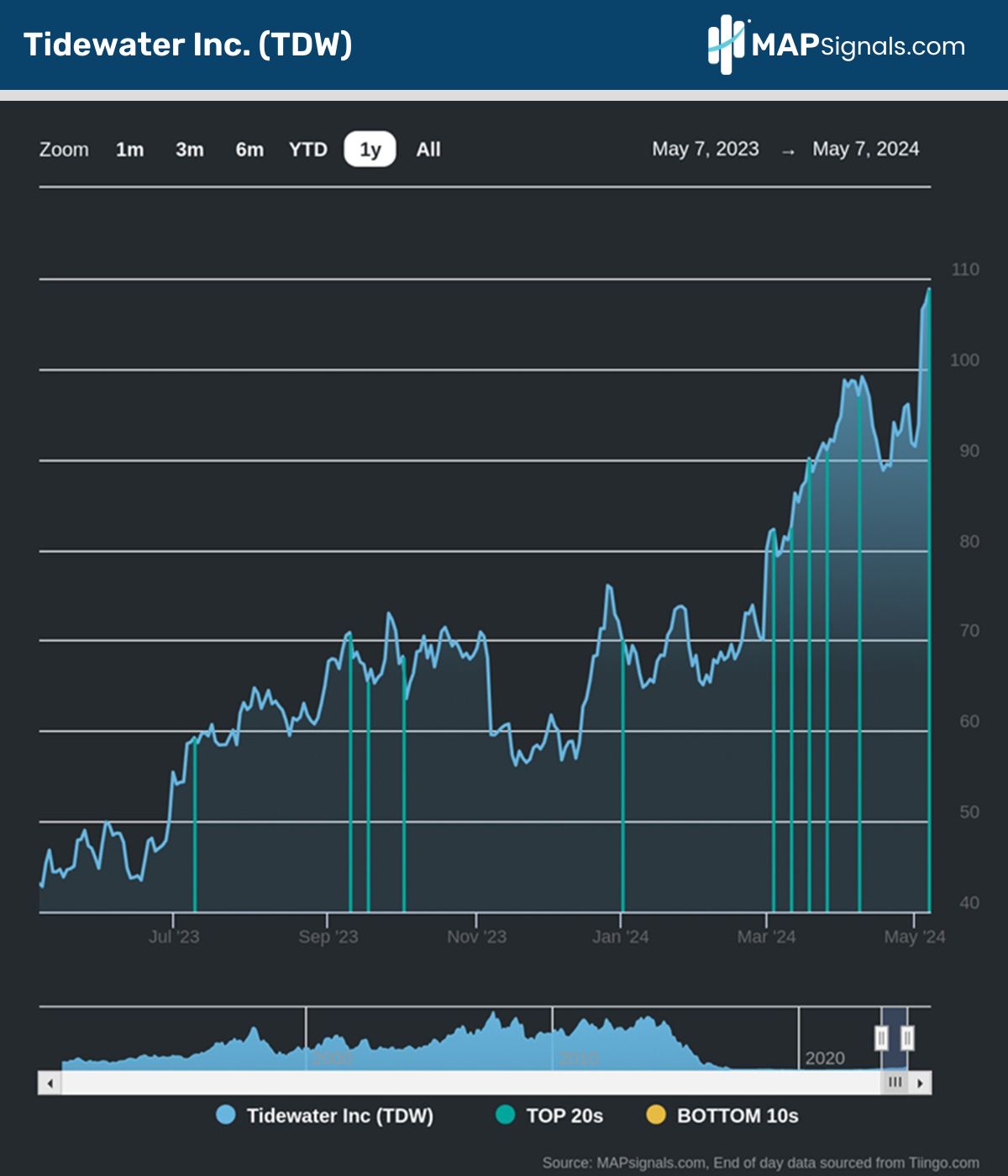Click the 70 price axis label
This screenshot has width=1008, height=1176.
click(969, 631)
